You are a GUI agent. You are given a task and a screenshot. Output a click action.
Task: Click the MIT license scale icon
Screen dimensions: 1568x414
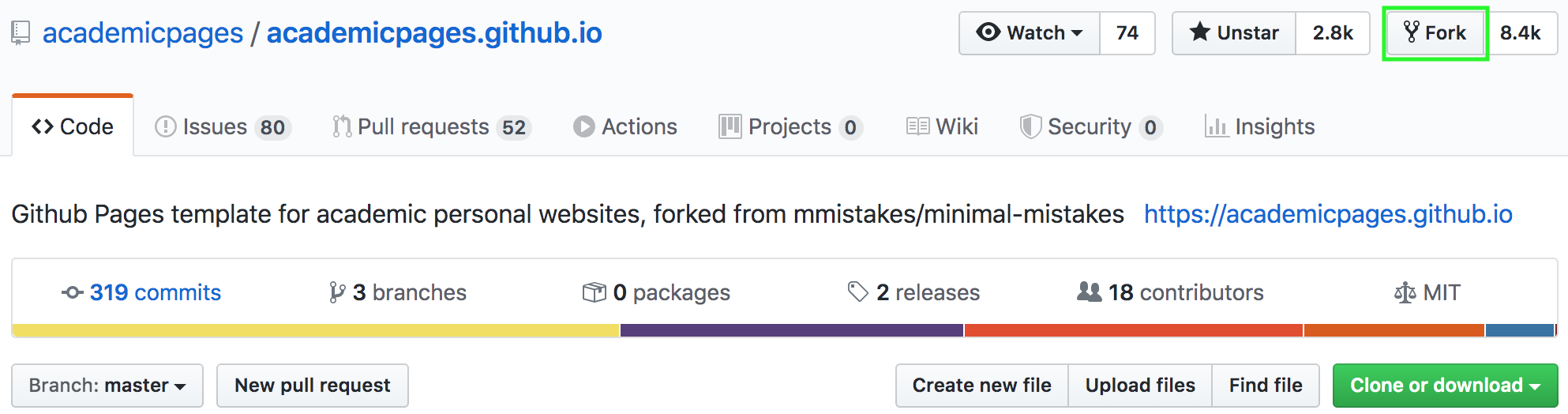1405,293
